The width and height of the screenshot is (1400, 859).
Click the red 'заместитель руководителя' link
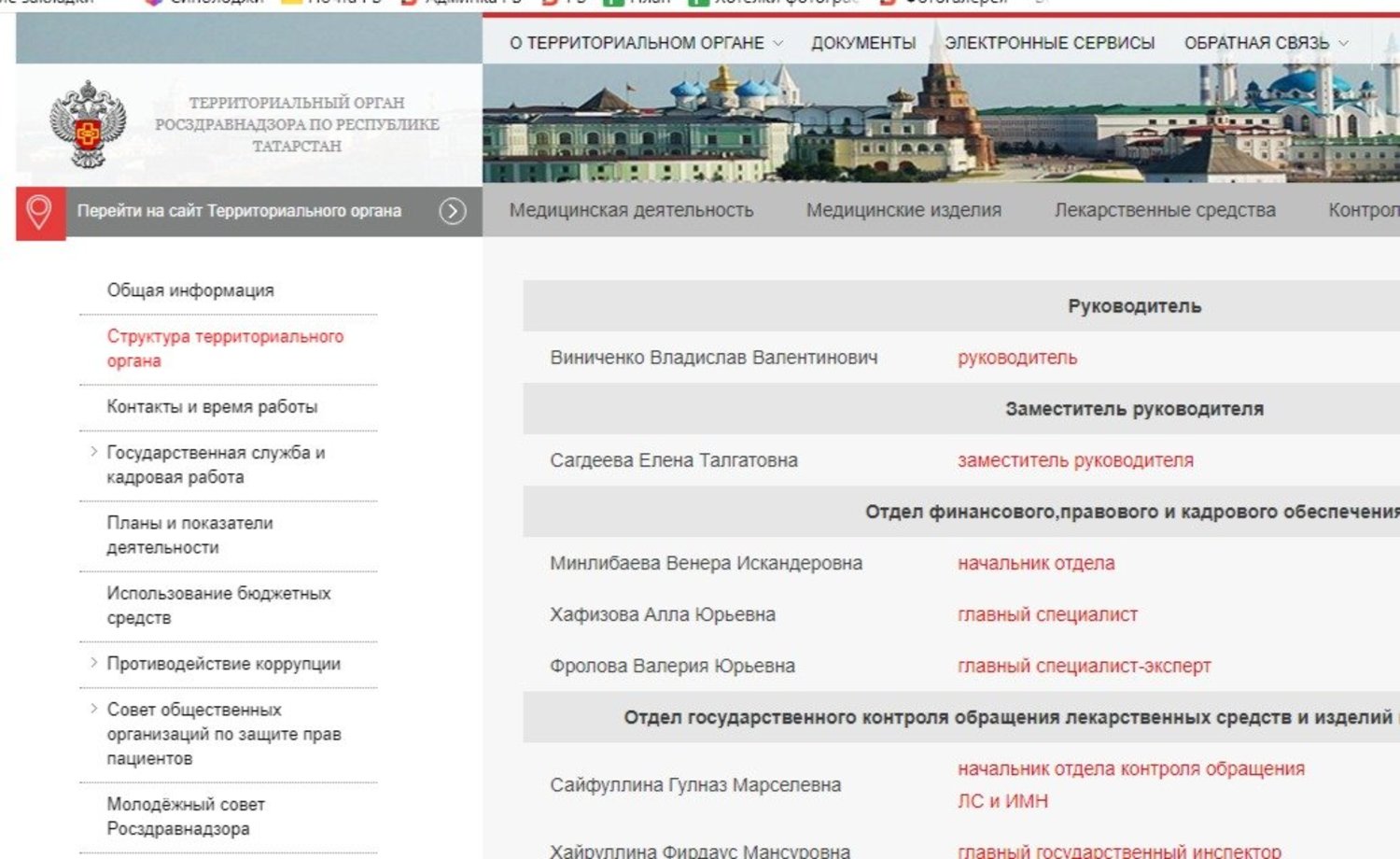(x=1075, y=460)
